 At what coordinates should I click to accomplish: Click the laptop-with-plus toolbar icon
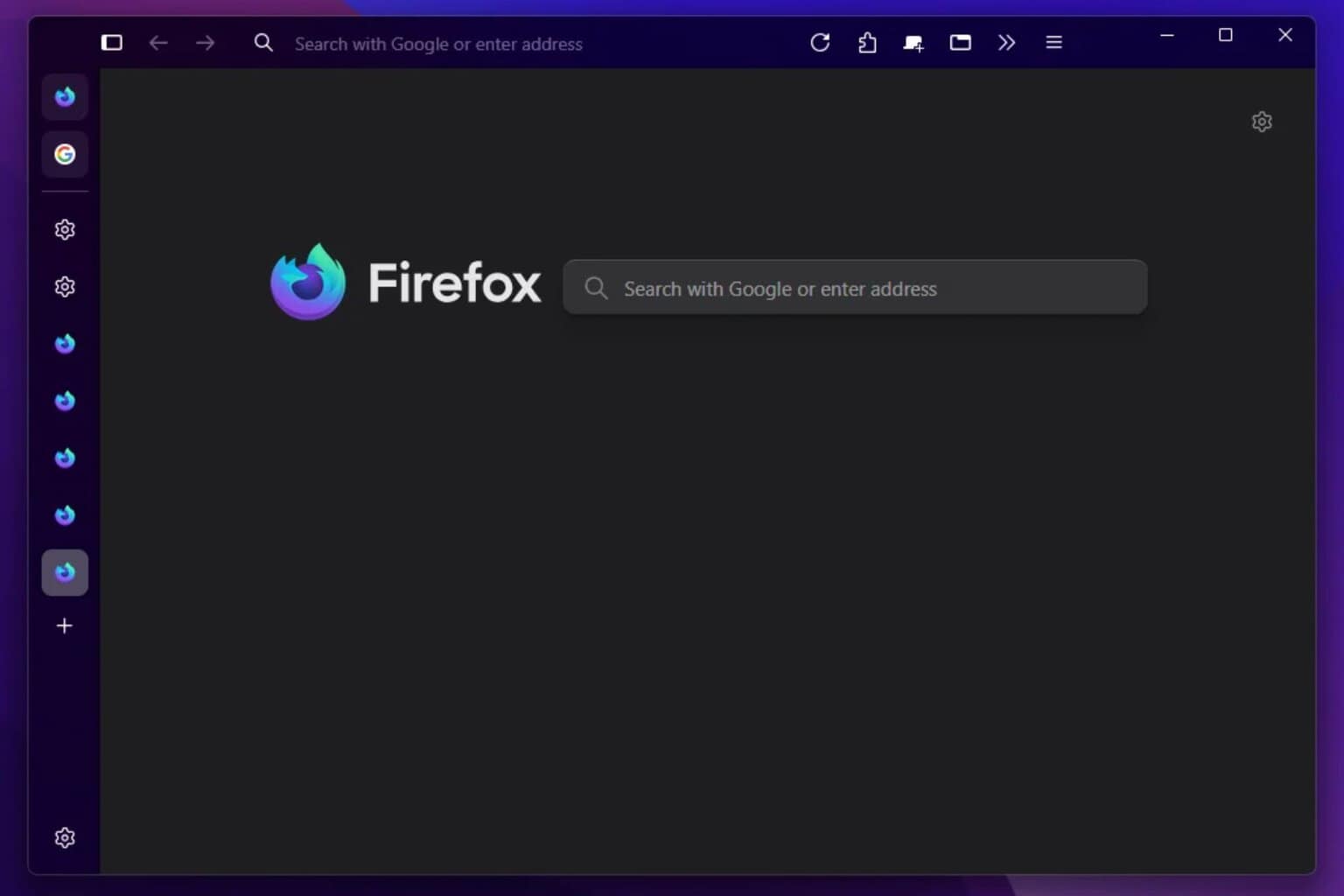point(913,43)
